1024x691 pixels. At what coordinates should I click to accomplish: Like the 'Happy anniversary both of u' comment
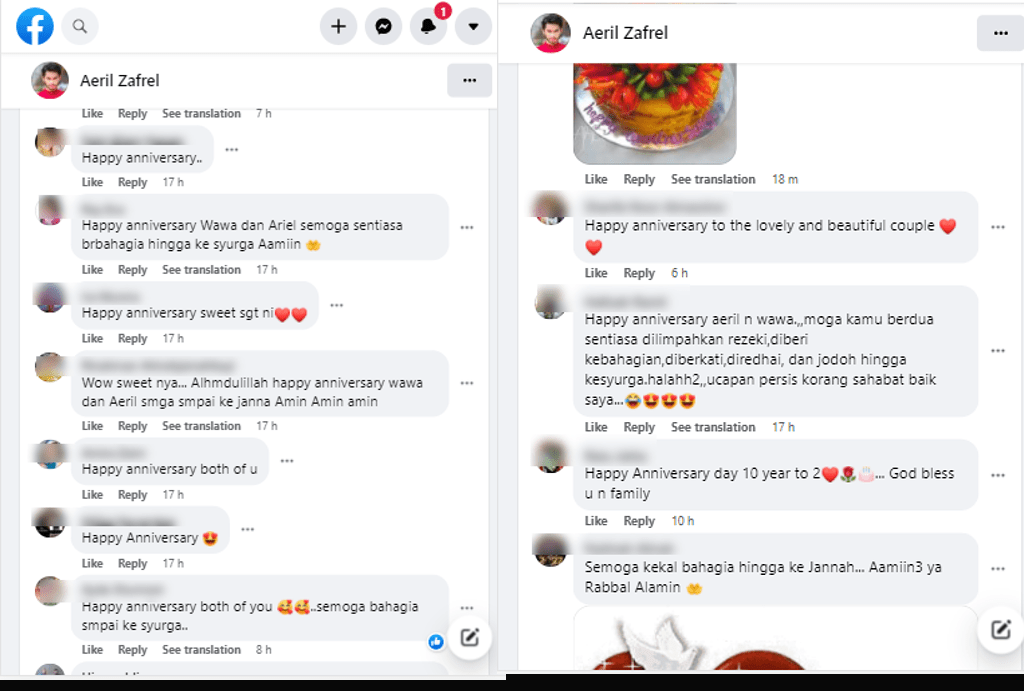tap(92, 494)
